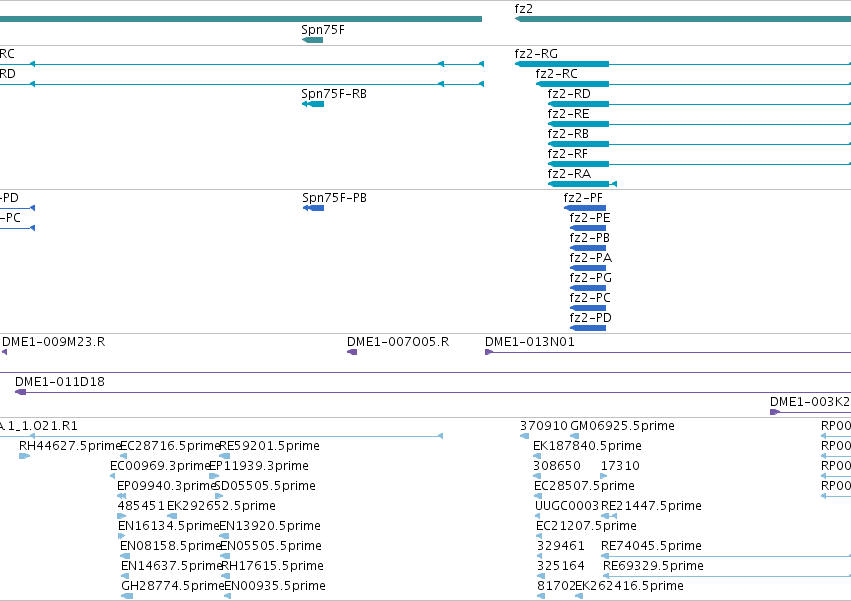This screenshot has height=601, width=851.
Task: Select EST RE21447.5prime
Action: [x=609, y=516]
